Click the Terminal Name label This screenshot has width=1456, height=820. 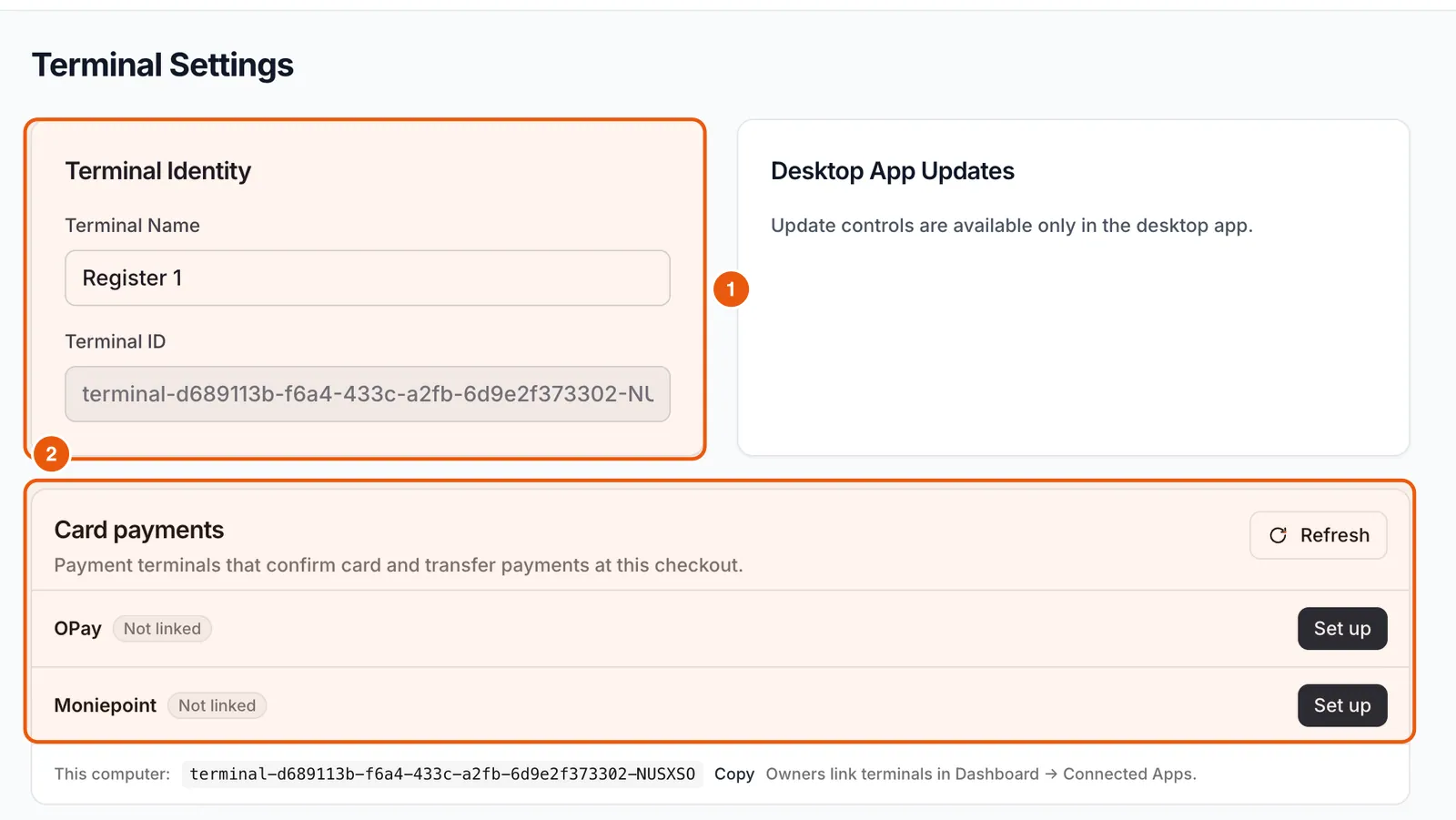click(x=133, y=226)
